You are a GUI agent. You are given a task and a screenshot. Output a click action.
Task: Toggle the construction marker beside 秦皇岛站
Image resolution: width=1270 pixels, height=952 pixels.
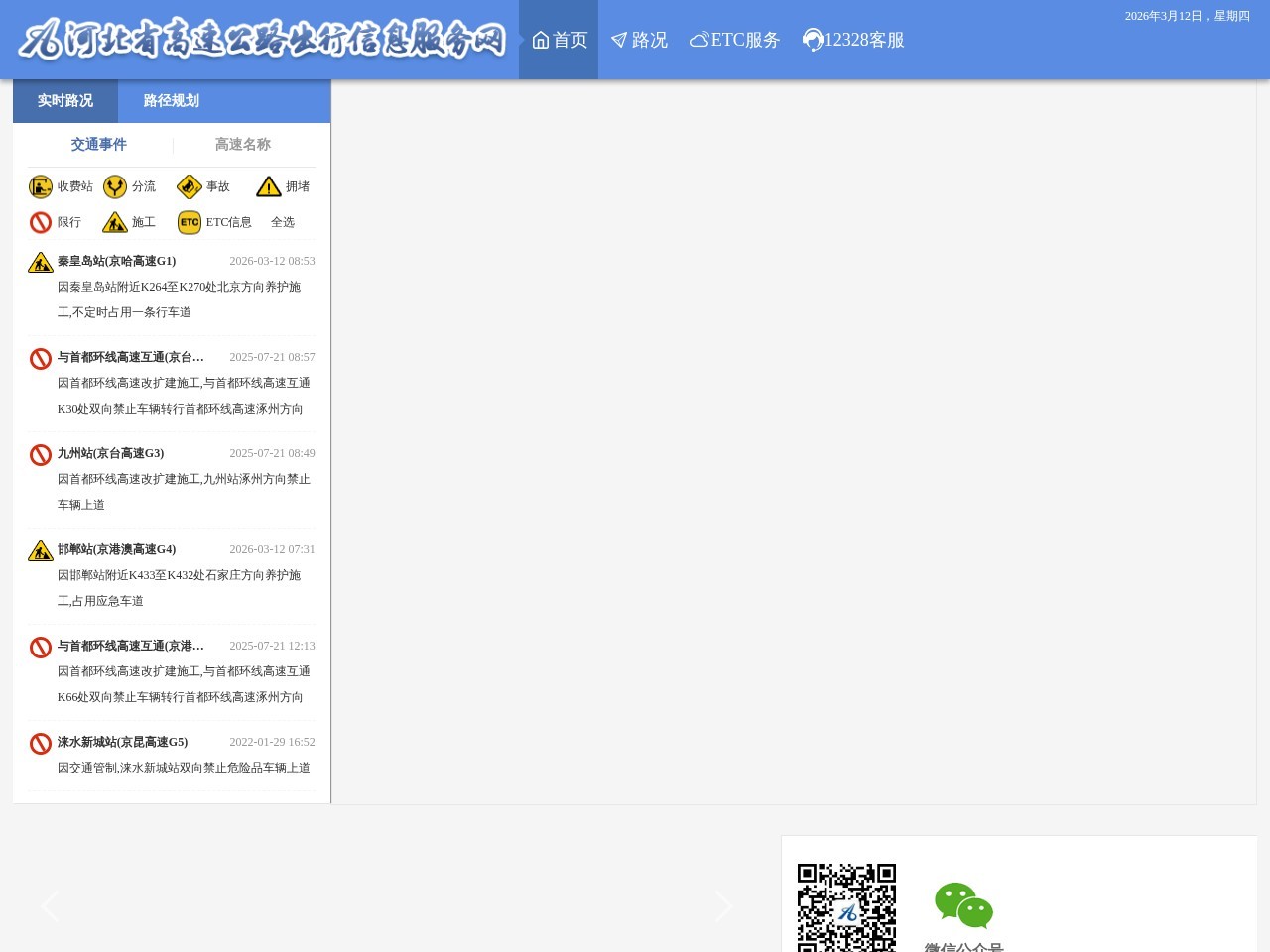(41, 262)
